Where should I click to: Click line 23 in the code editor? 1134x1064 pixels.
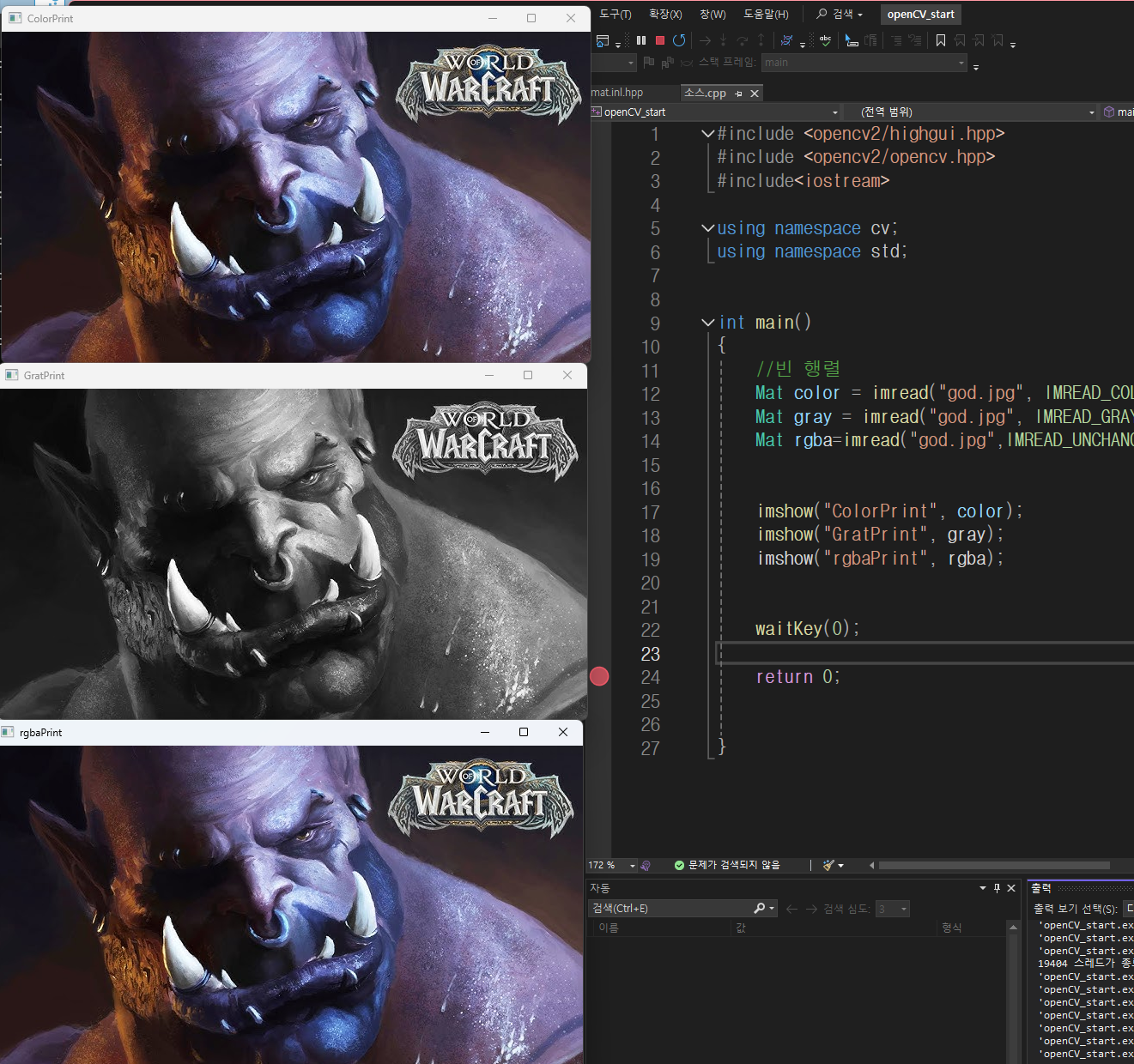pyautogui.click(x=925, y=653)
